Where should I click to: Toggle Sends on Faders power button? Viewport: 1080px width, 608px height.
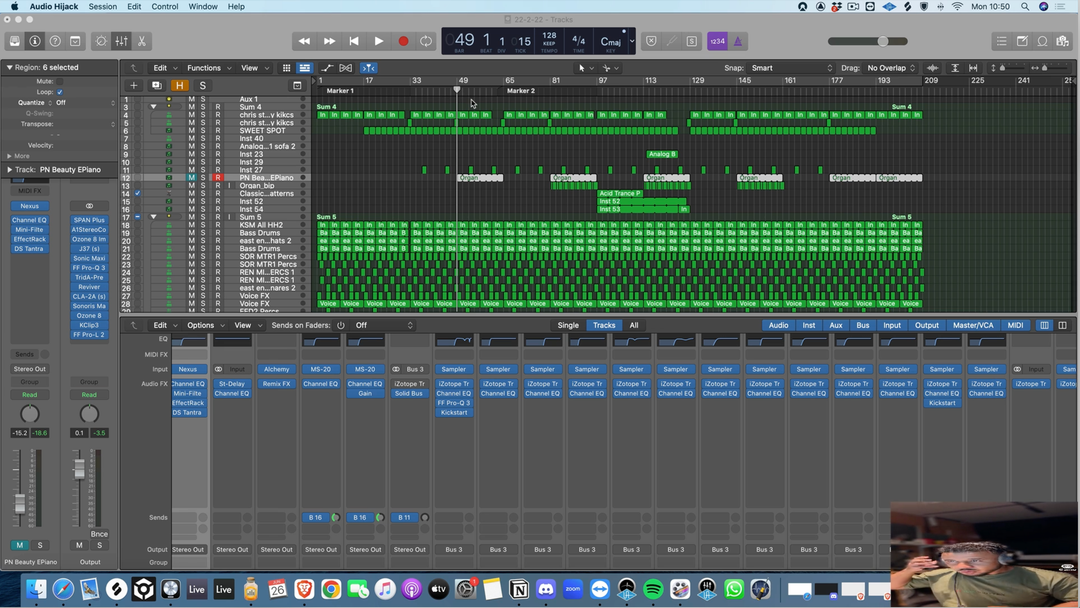coord(341,325)
